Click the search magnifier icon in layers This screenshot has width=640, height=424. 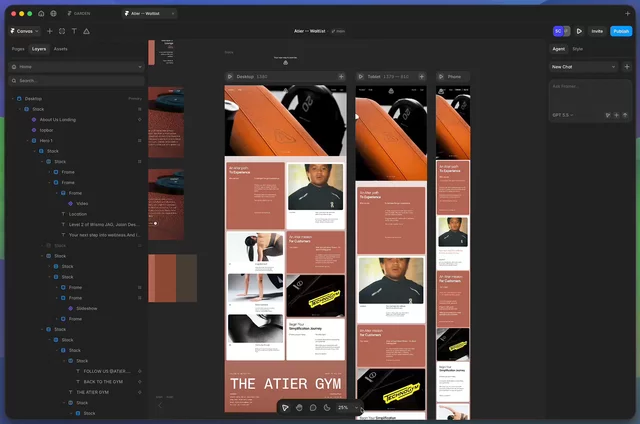(14, 80)
